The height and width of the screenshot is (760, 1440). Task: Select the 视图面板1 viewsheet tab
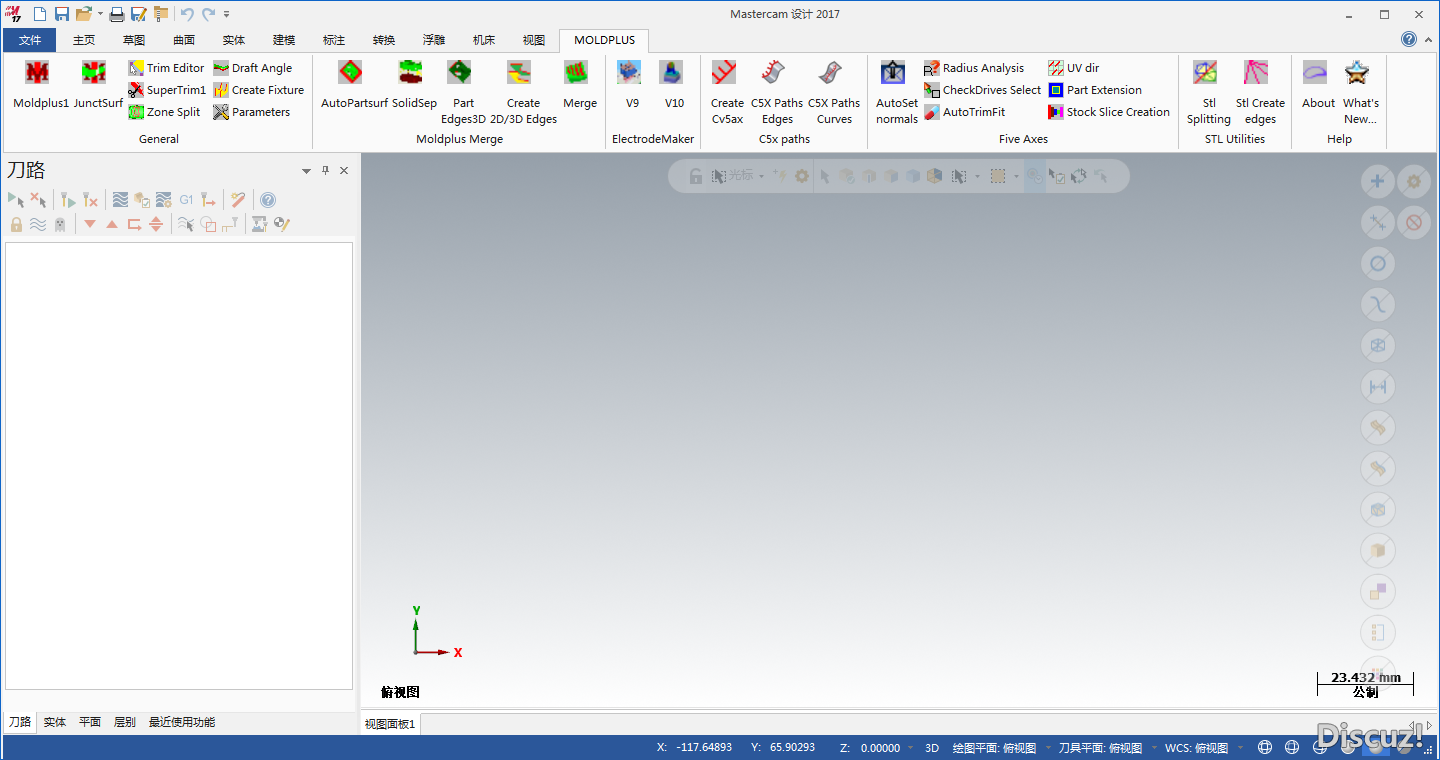pyautogui.click(x=390, y=724)
